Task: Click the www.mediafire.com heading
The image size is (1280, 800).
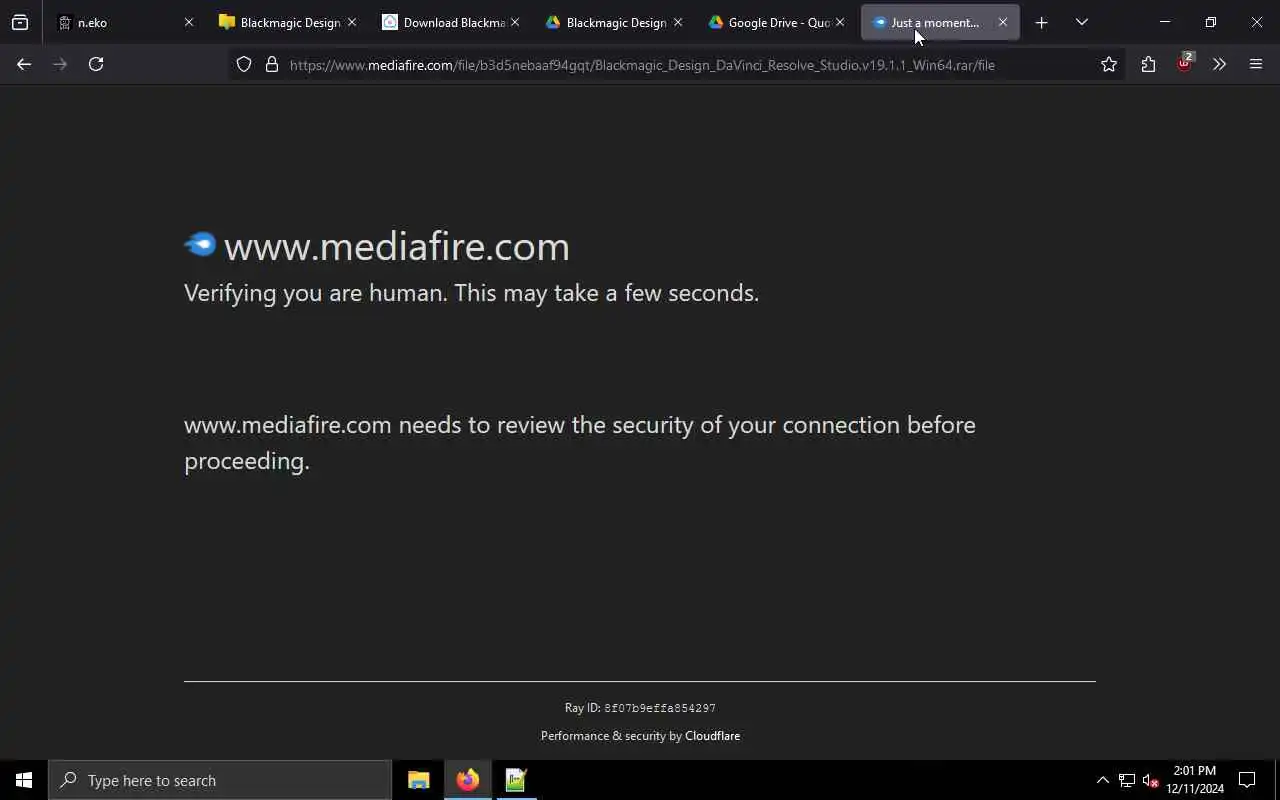Action: click(397, 246)
